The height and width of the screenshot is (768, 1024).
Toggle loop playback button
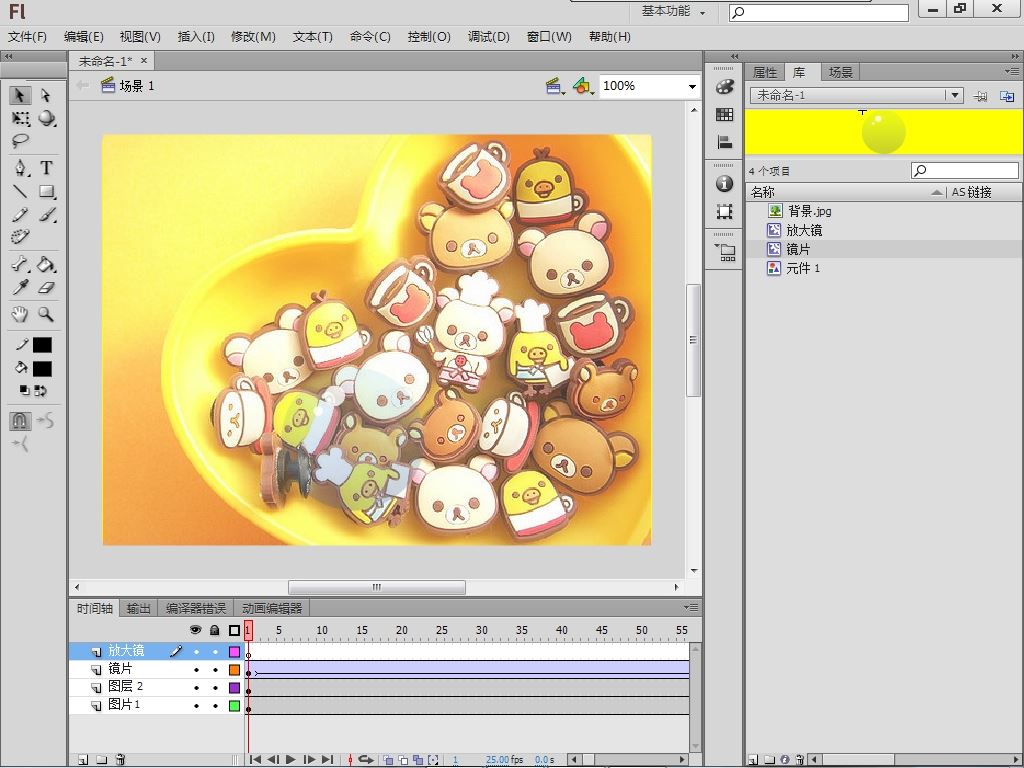(x=366, y=760)
